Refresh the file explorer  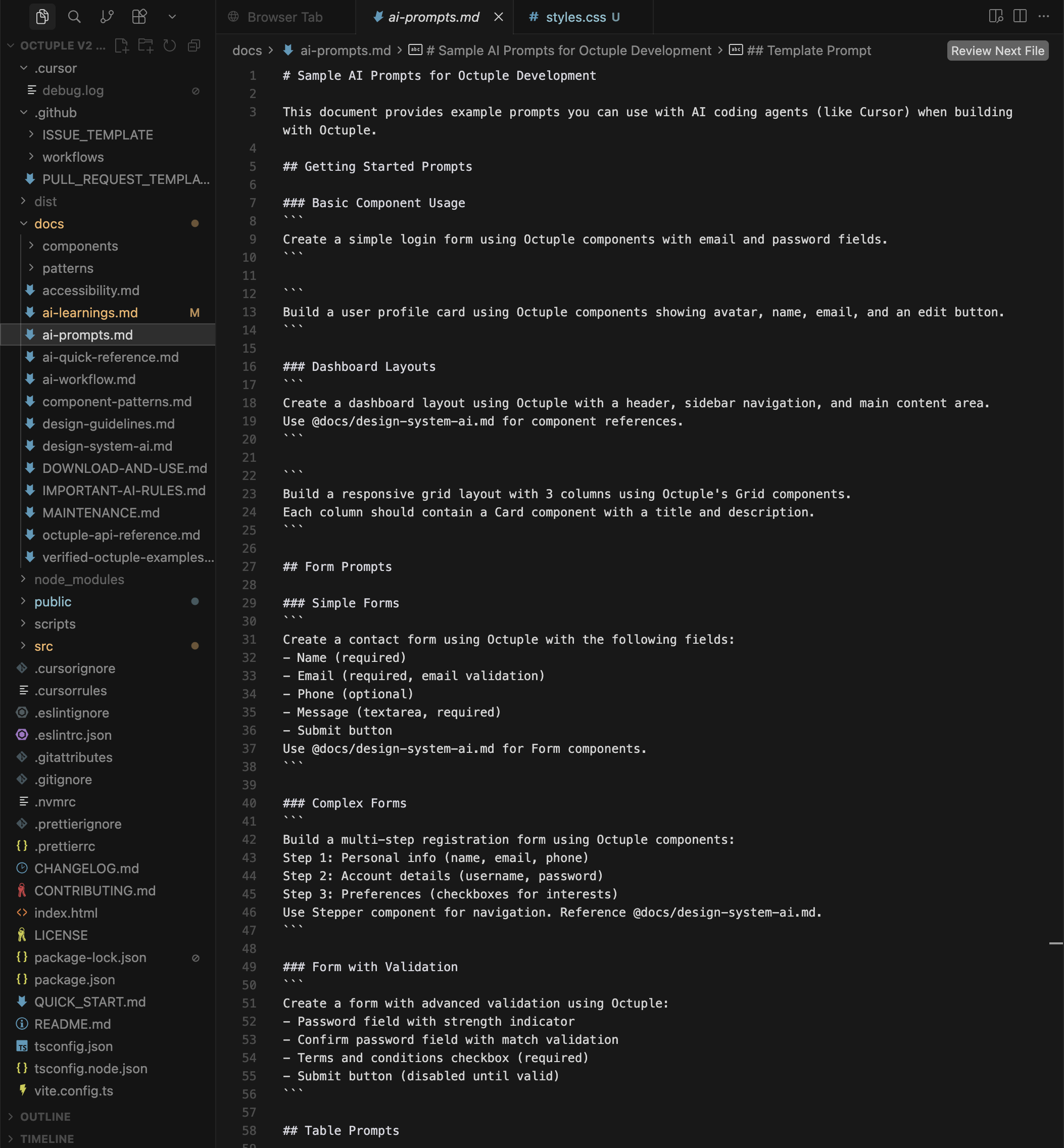pos(169,45)
